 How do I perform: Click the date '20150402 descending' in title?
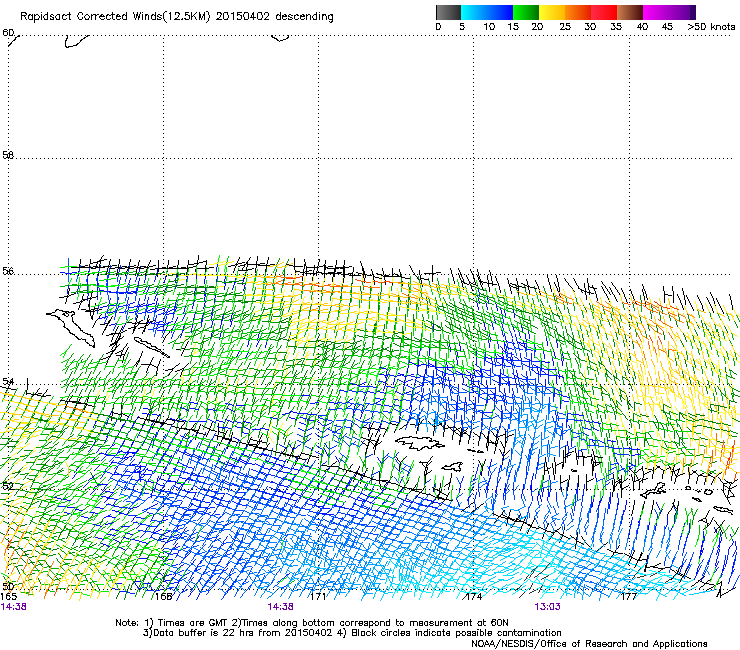pos(274,17)
